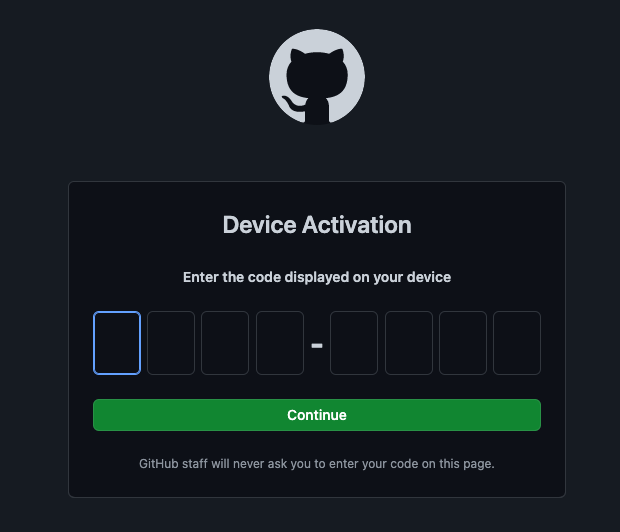Click the instruction text about entering the code
This screenshot has height=532, width=620.
tap(317, 277)
